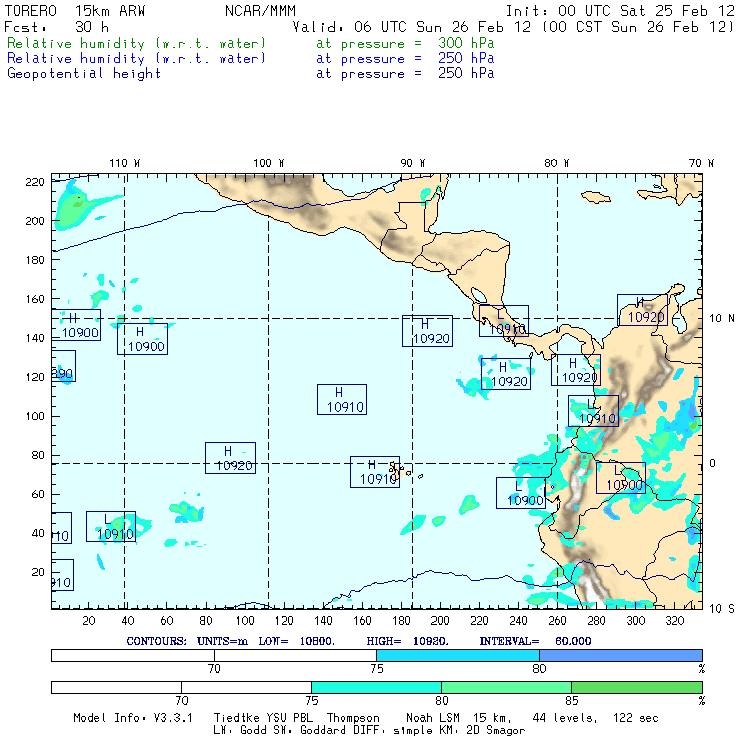This screenshot has width=740, height=740.
Task: Click the 'INTERVAL= 60.000' contour value
Action: [535, 641]
